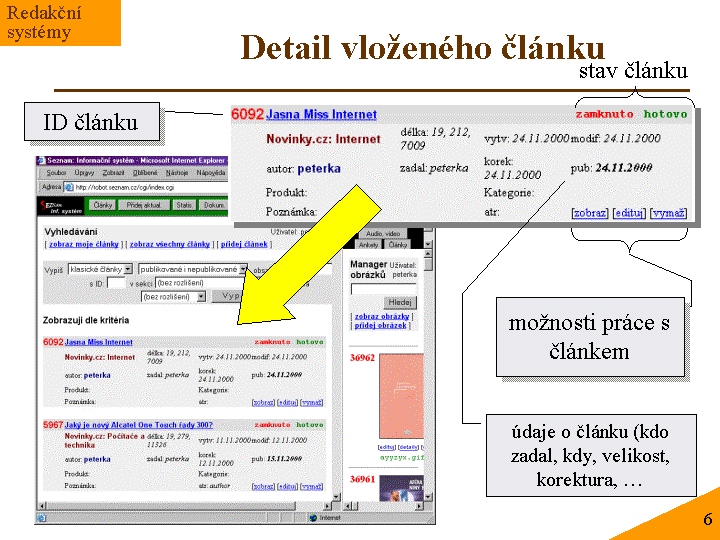The height and width of the screenshot is (540, 720).
Task: Open the 'publikované i nepublikované' dropdown
Action: coord(193,269)
